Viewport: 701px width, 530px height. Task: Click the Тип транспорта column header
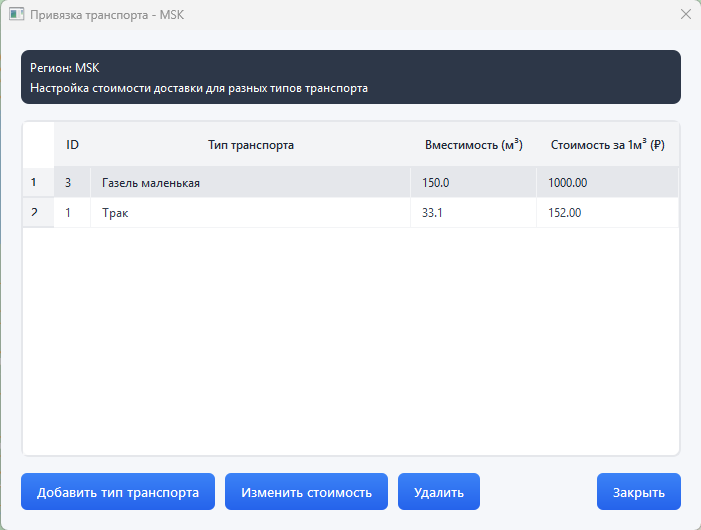pyautogui.click(x=250, y=145)
